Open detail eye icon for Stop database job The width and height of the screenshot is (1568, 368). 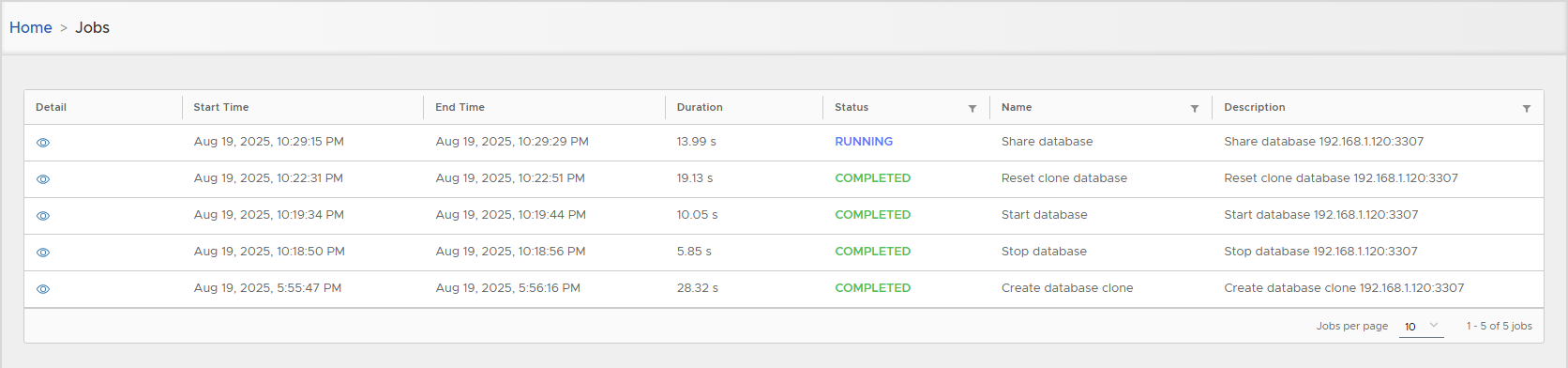43,253
